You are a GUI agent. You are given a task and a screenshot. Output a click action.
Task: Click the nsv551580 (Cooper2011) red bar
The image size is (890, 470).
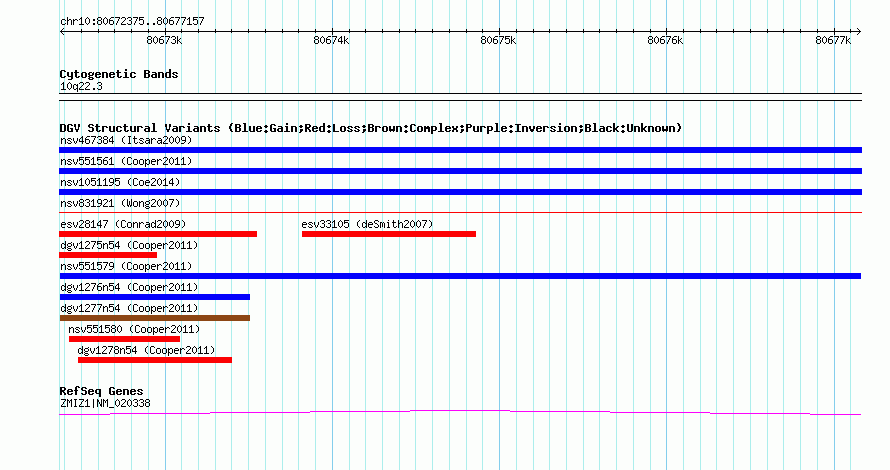124,339
